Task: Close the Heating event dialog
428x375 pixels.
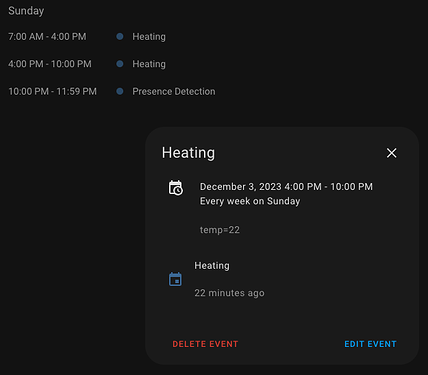Action: click(391, 153)
